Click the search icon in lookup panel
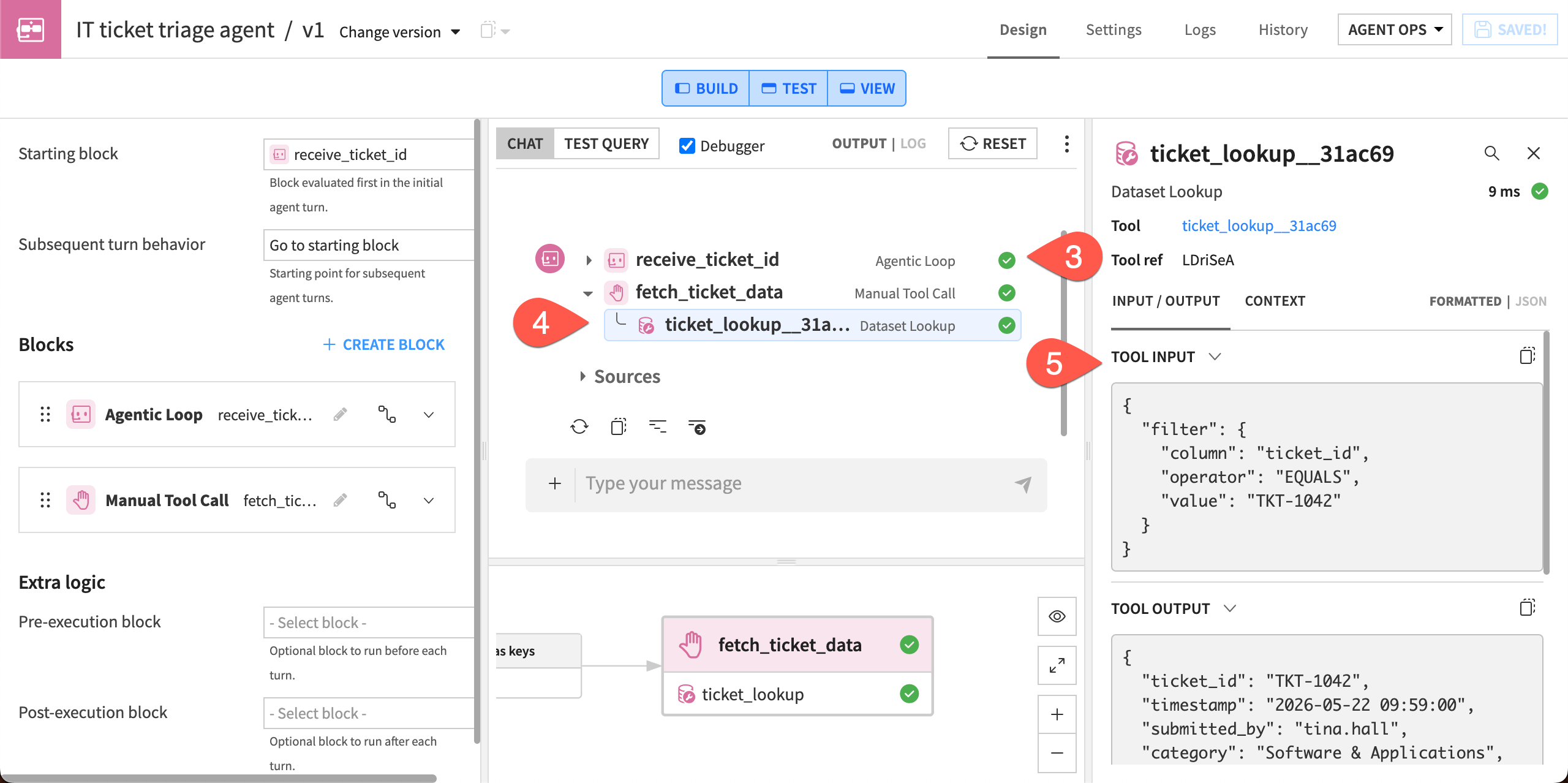 (1491, 153)
